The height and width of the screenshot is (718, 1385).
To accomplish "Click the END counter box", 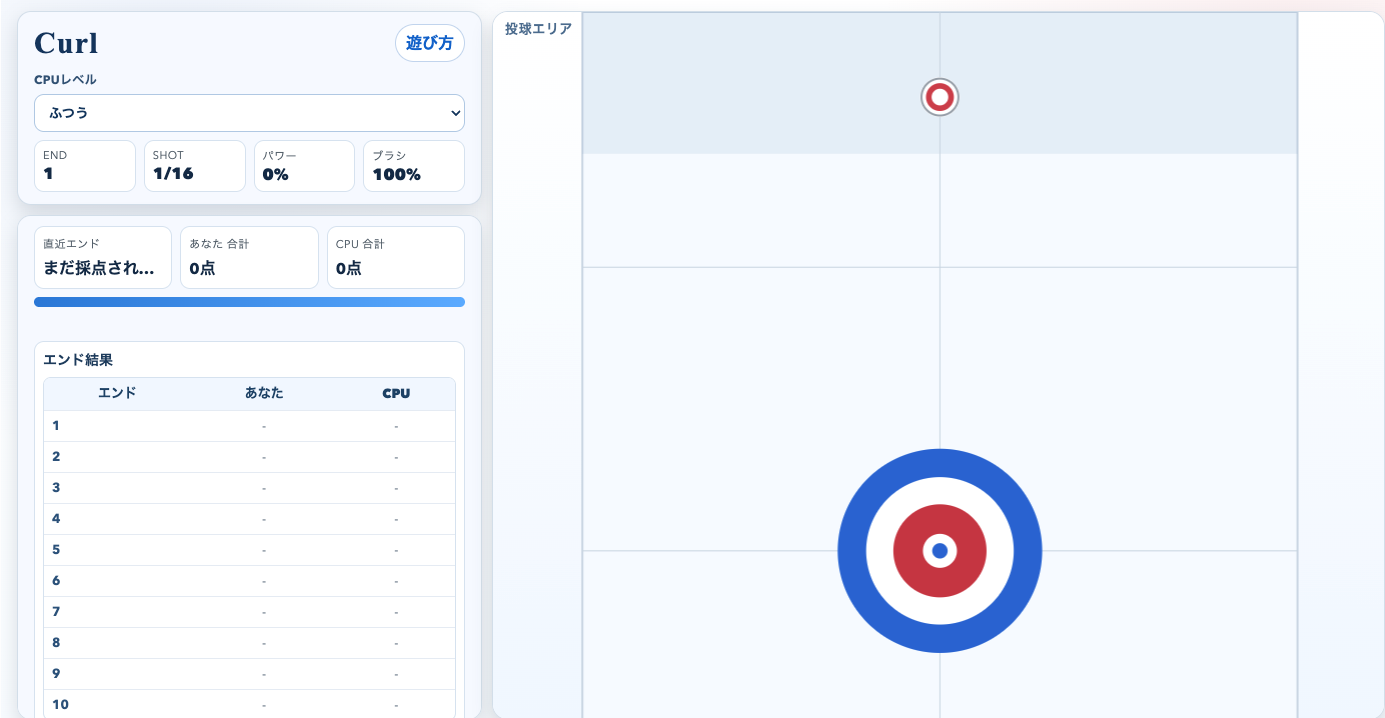I will tap(85, 166).
